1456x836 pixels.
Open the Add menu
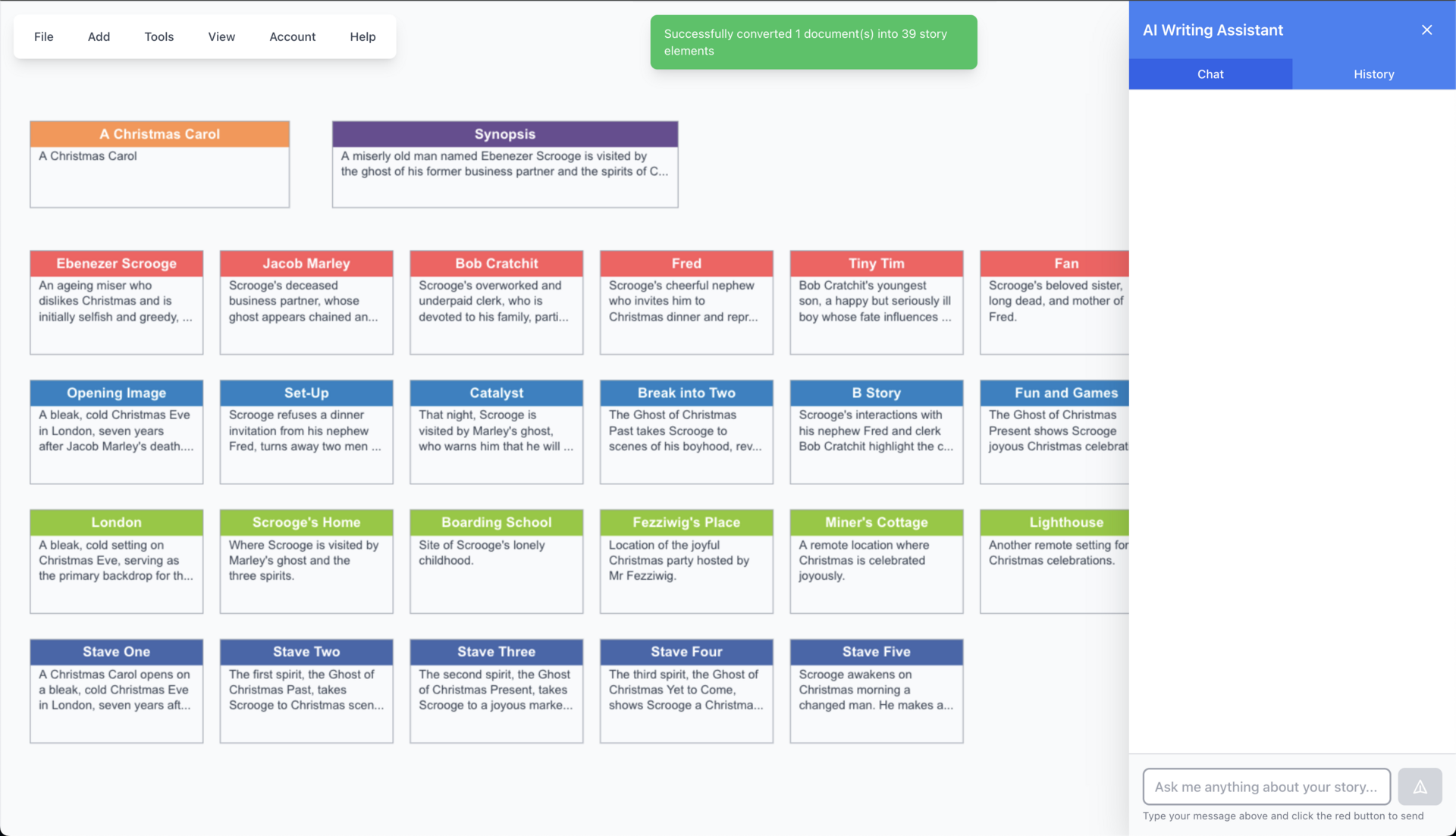click(99, 36)
